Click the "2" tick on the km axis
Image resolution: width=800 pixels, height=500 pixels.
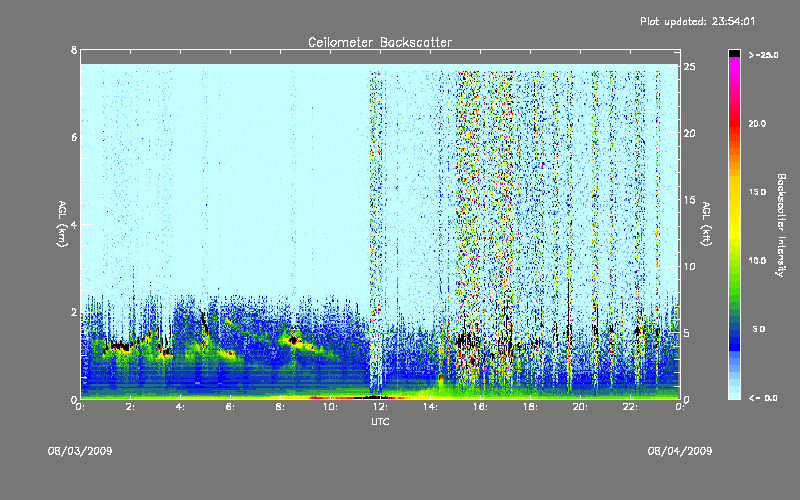pos(74,312)
